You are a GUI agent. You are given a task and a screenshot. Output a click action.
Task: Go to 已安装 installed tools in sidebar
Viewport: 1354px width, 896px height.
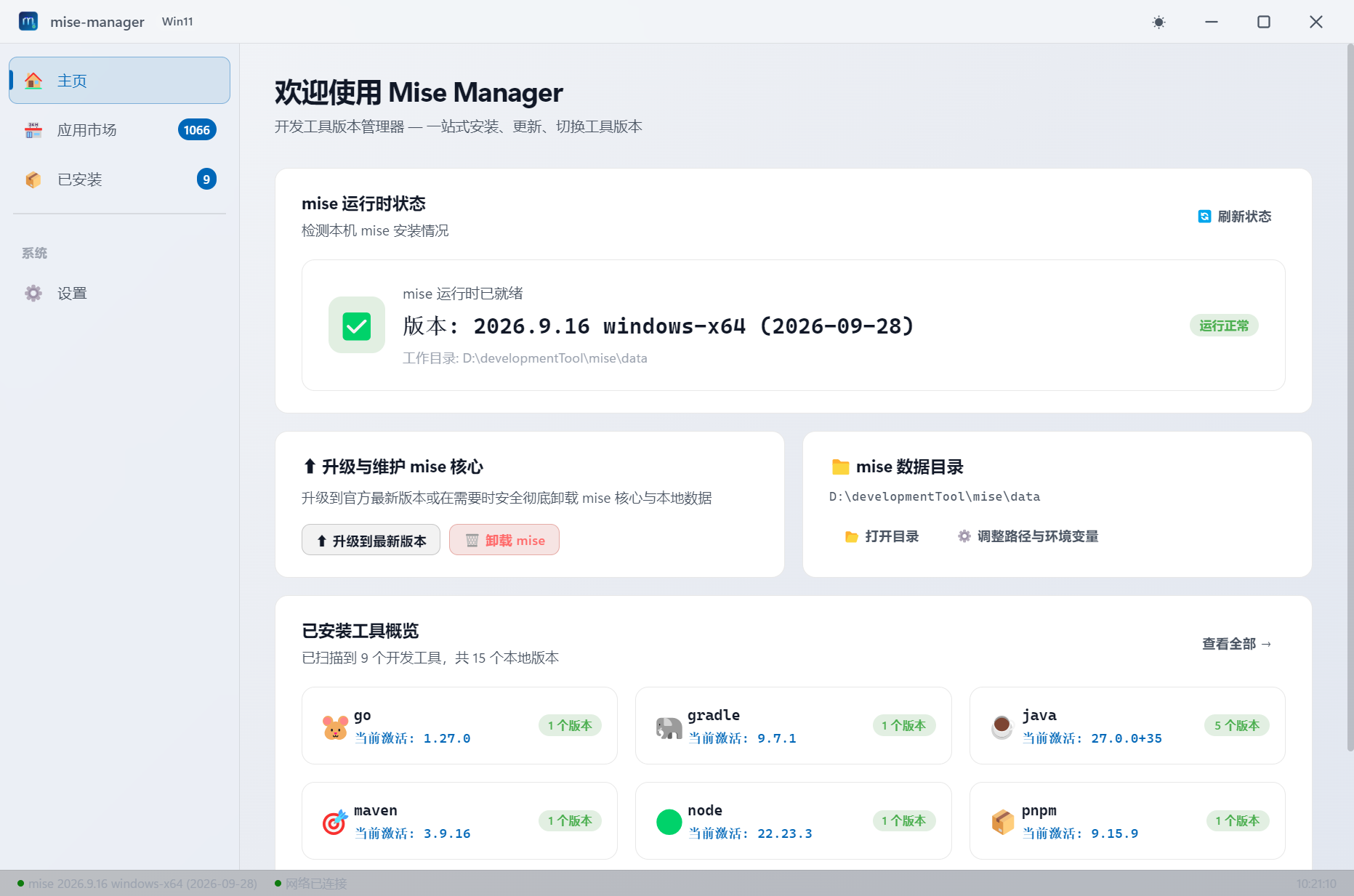pyautogui.click(x=119, y=179)
